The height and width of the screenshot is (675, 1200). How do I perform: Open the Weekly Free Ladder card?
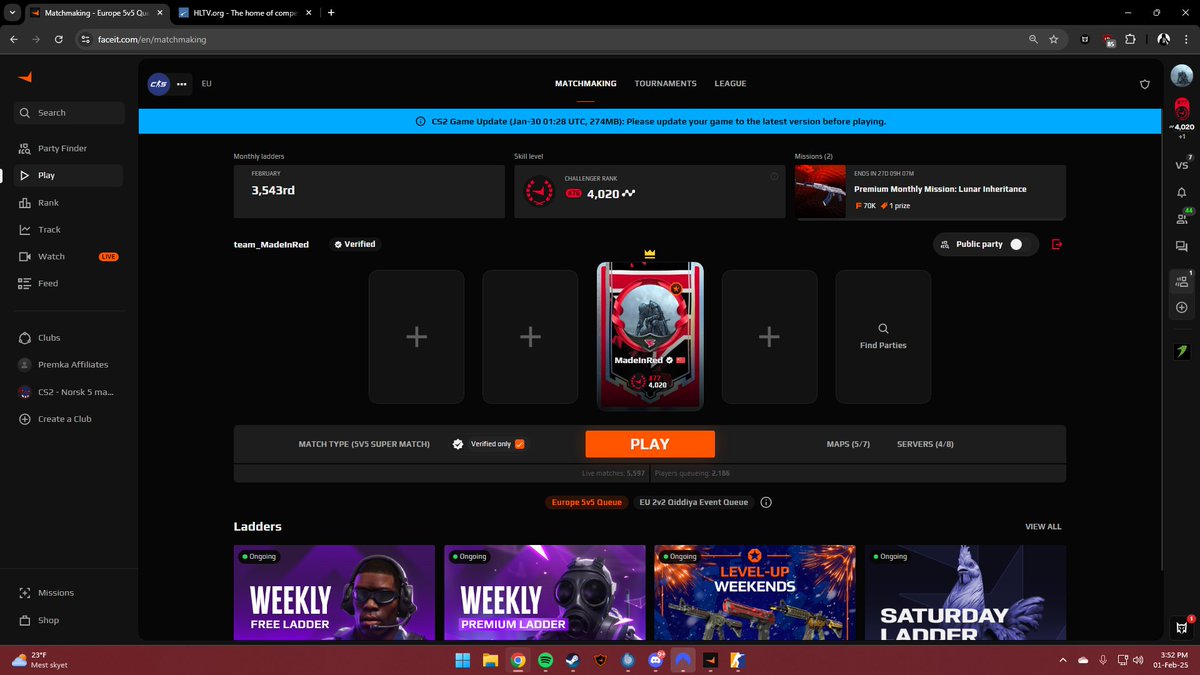click(334, 592)
